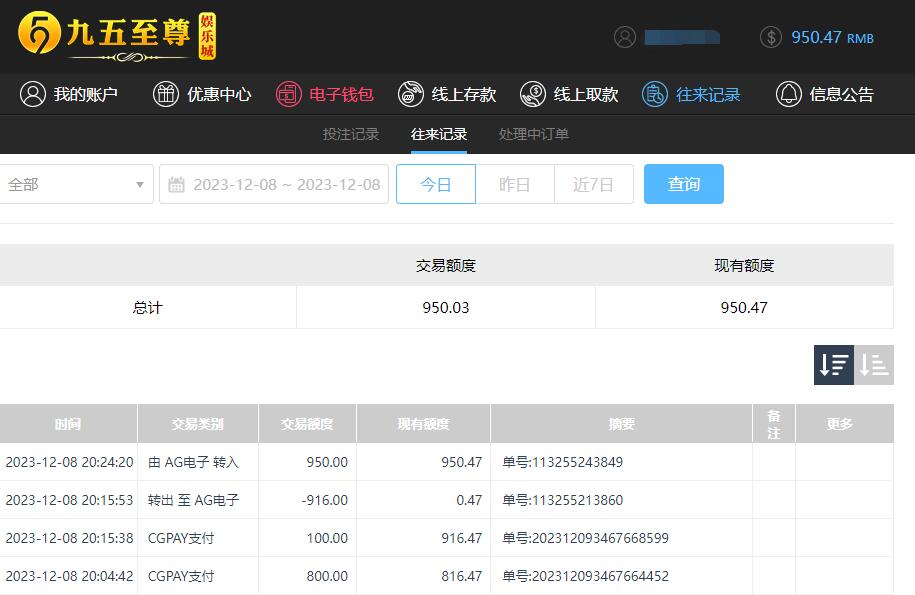This screenshot has width=915, height=595.
Task: Click the 摘要 column header
Action: [621, 424]
